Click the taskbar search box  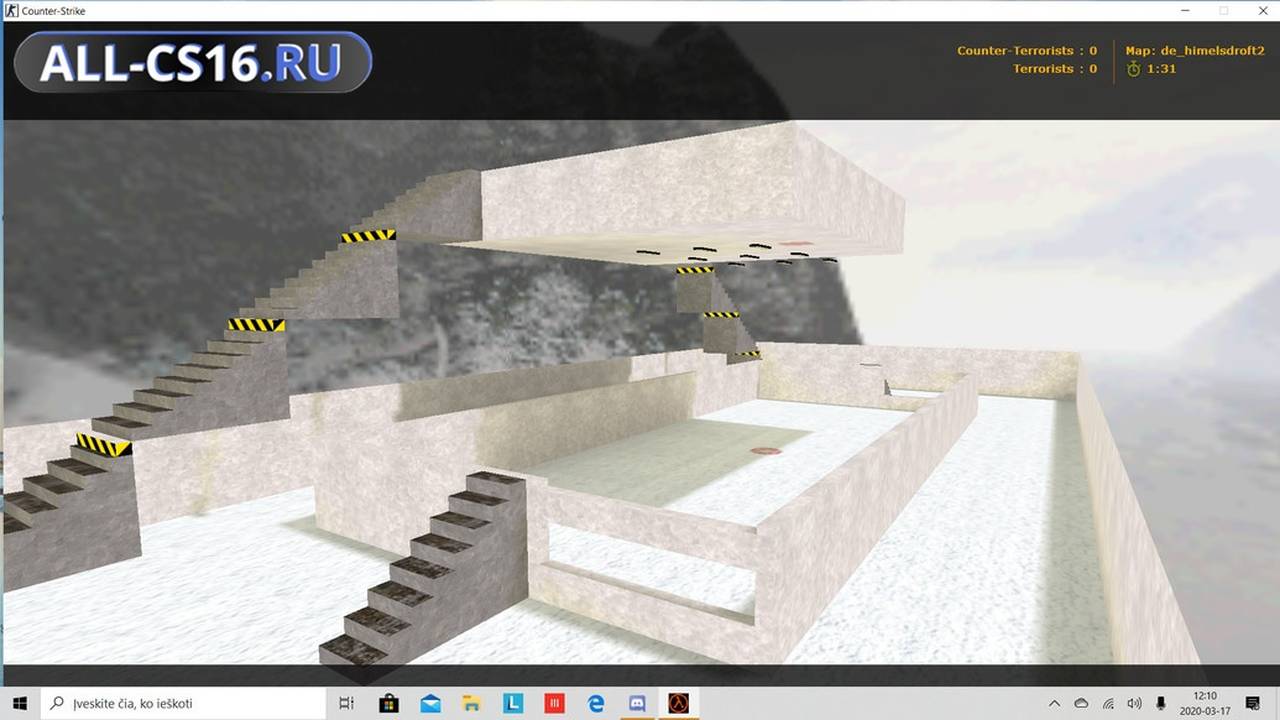184,703
